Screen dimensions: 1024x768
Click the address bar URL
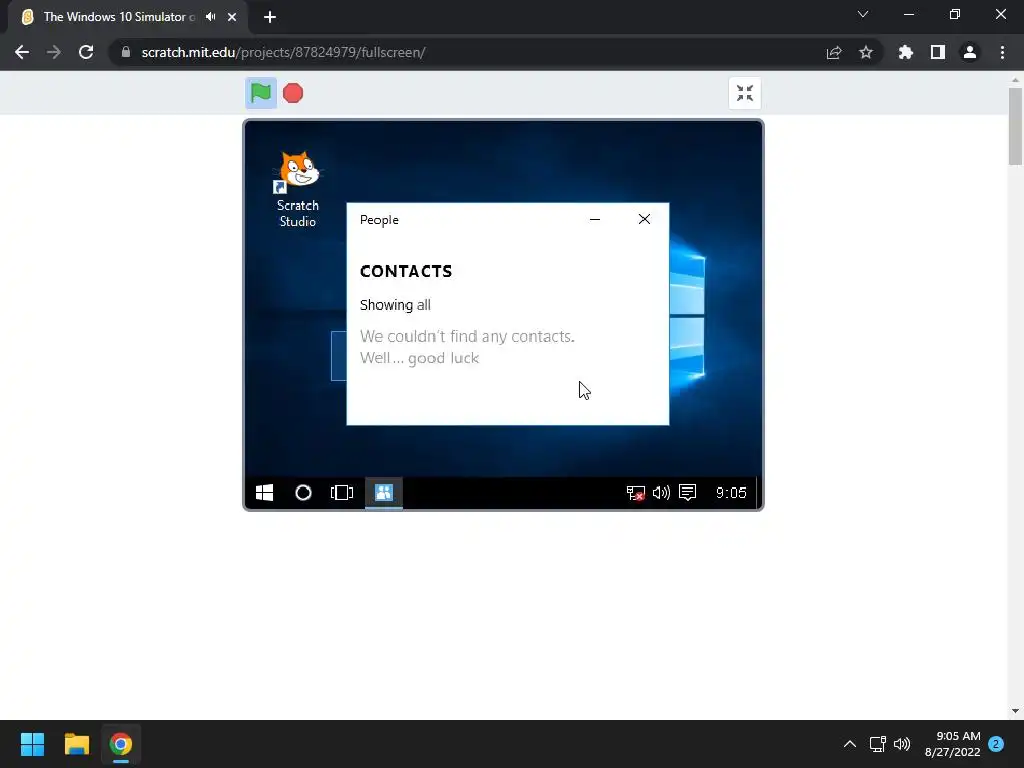[x=283, y=52]
